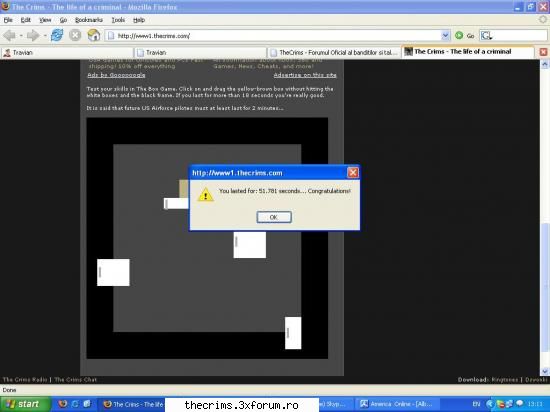Open Firefox icon in quick launch
Screen dimensions: 550x412
click(x=62, y=404)
